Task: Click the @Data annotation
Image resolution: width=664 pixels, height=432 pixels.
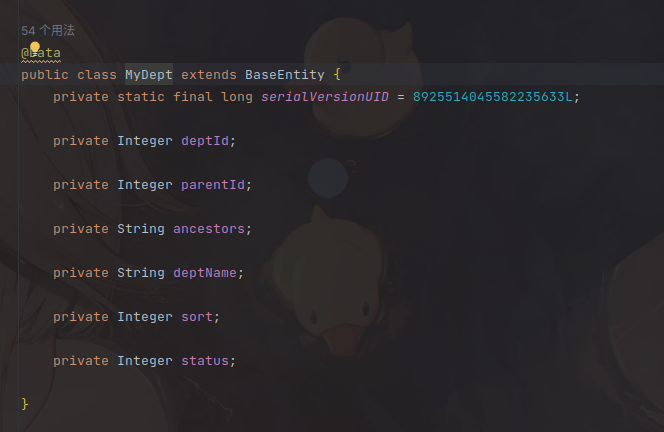Action: coord(41,53)
